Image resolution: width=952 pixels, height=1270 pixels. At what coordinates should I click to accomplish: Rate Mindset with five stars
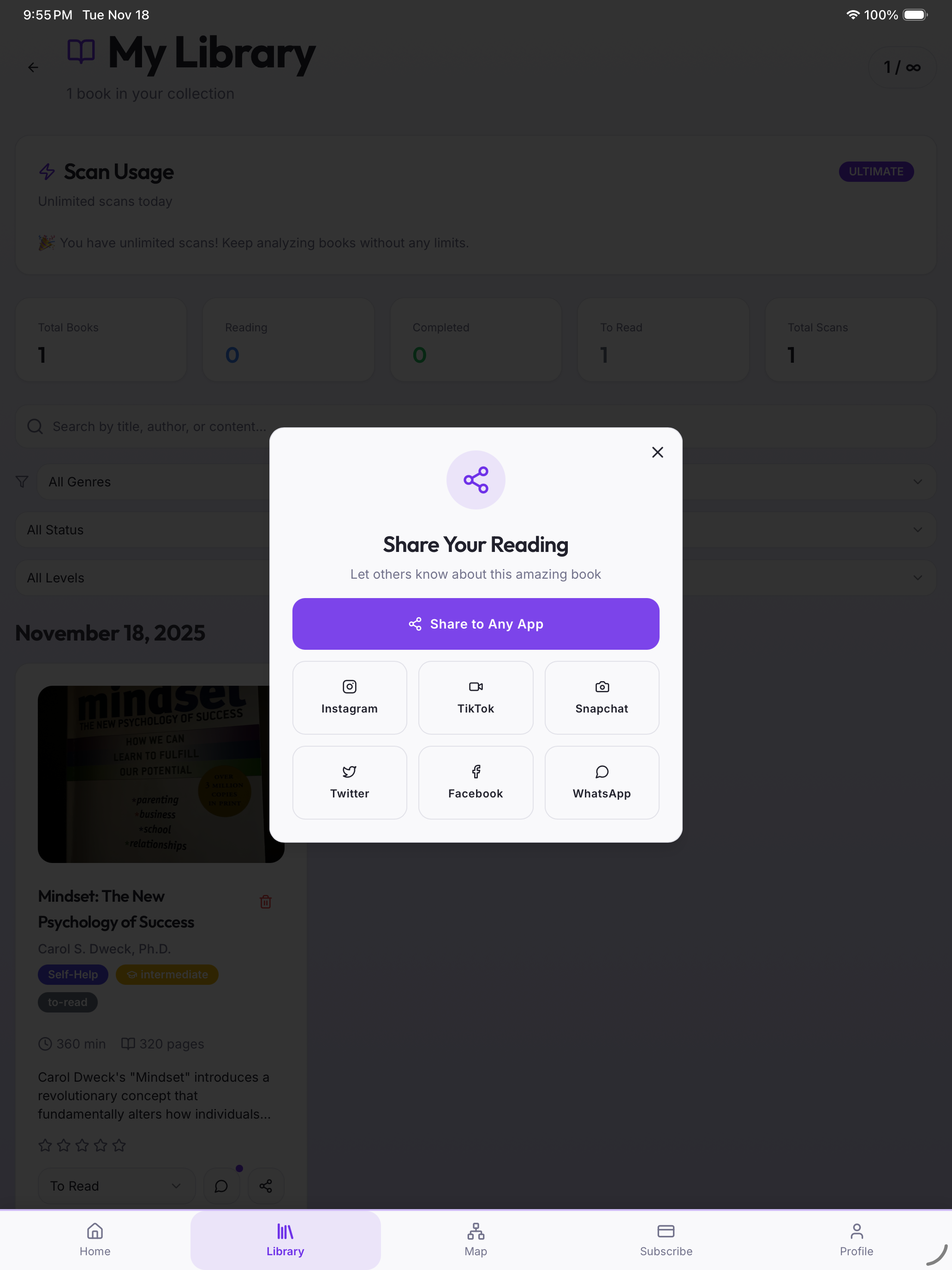119,1144
